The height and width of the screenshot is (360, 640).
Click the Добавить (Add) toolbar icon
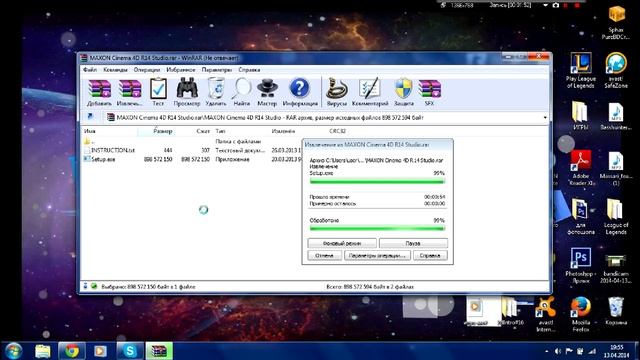pos(100,93)
